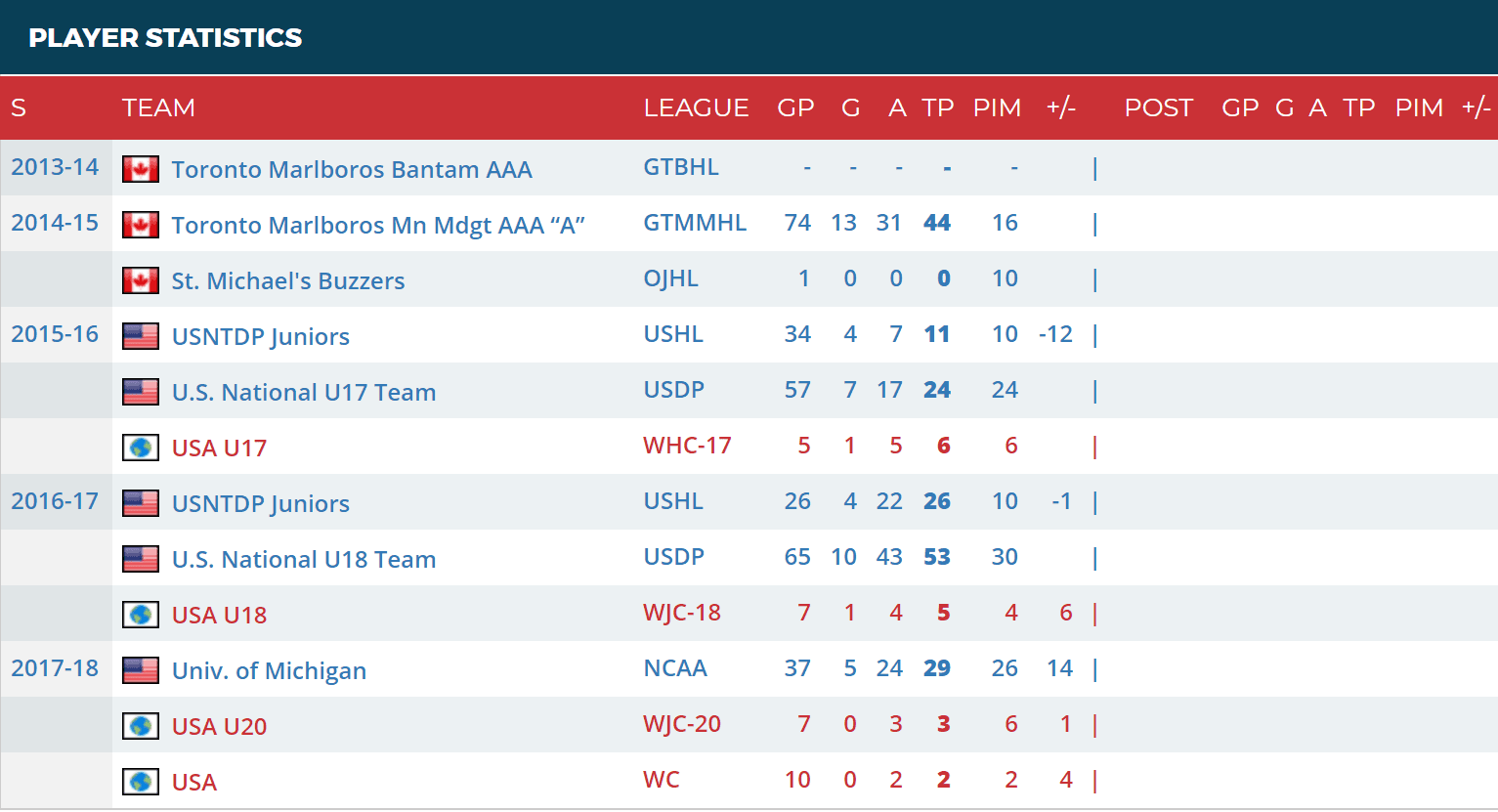Open the St. Michael's Buzzers team page
This screenshot has height=812, width=1498.
tap(288, 281)
